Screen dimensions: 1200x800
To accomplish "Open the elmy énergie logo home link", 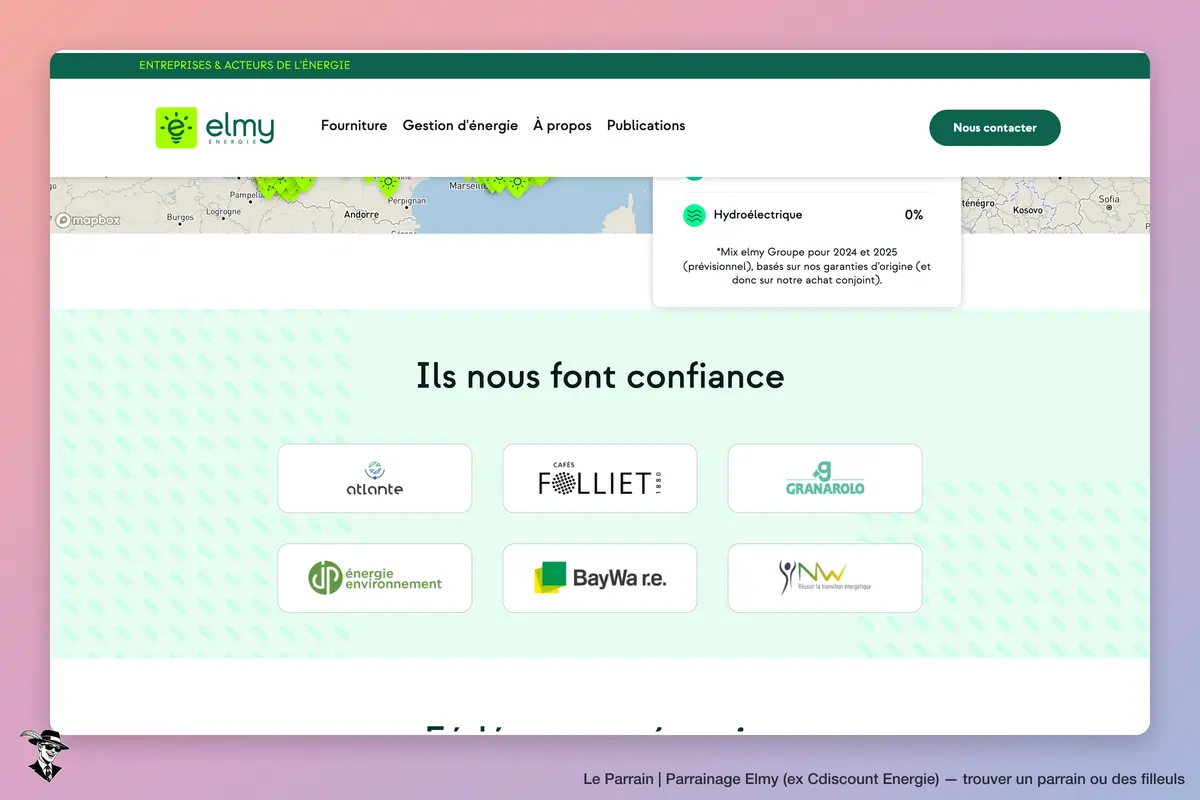I will pos(215,127).
